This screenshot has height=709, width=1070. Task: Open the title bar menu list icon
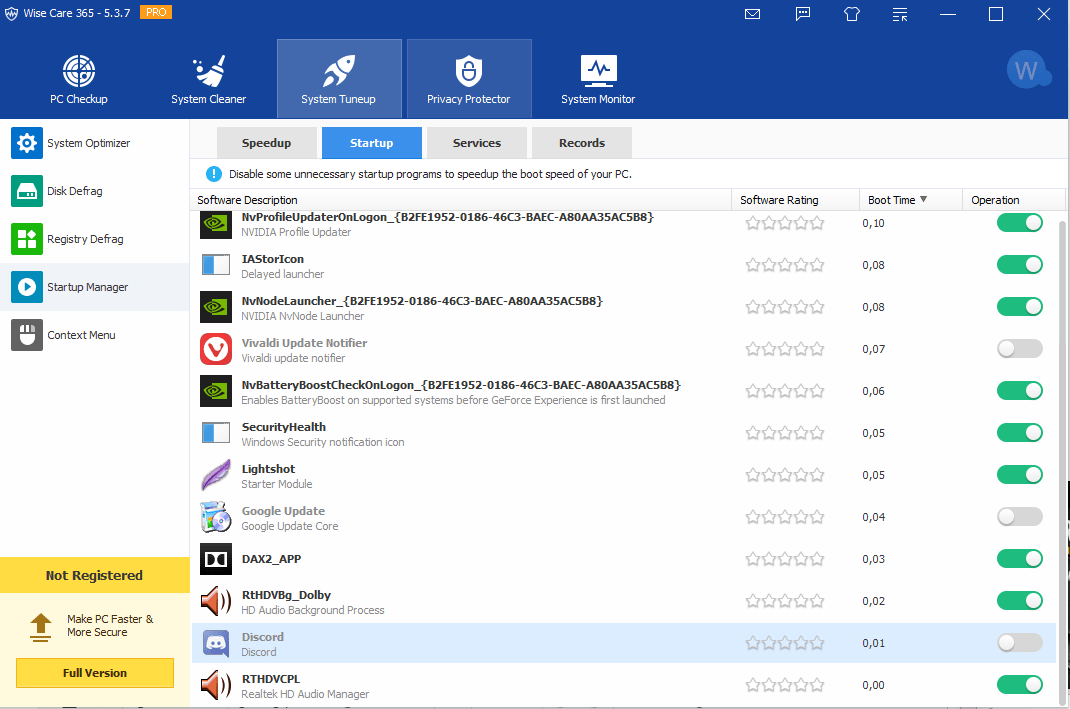[x=900, y=14]
